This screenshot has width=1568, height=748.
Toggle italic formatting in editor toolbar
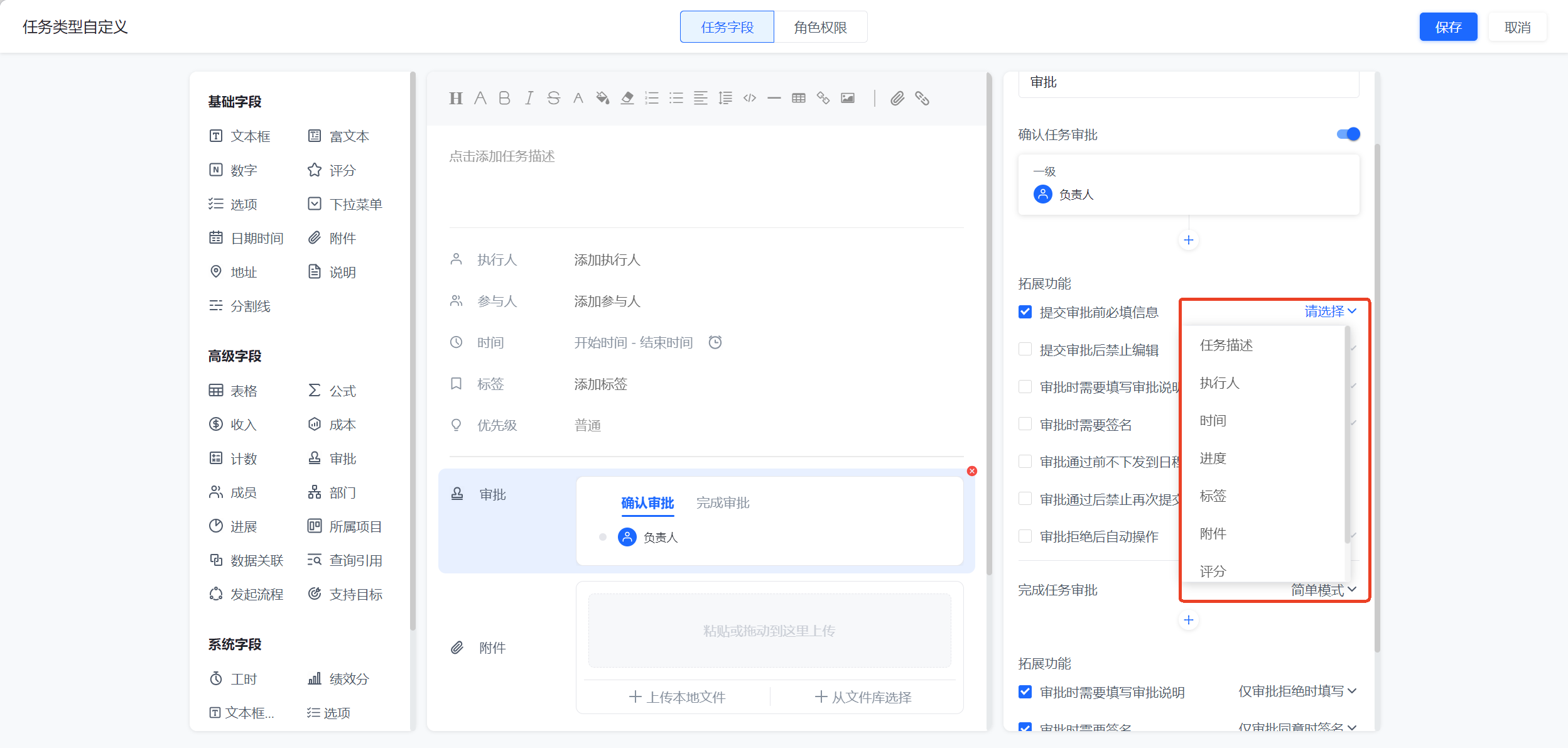coord(529,98)
